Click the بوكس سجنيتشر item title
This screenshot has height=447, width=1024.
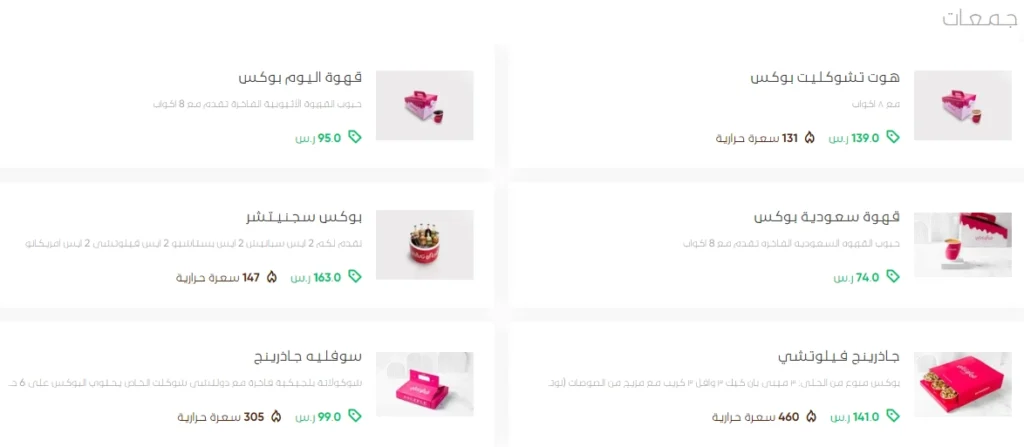point(304,217)
